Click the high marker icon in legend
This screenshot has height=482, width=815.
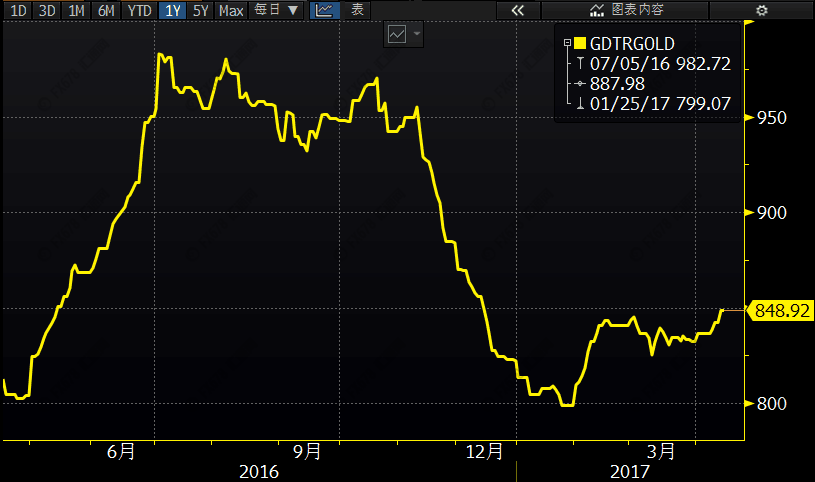(568, 63)
